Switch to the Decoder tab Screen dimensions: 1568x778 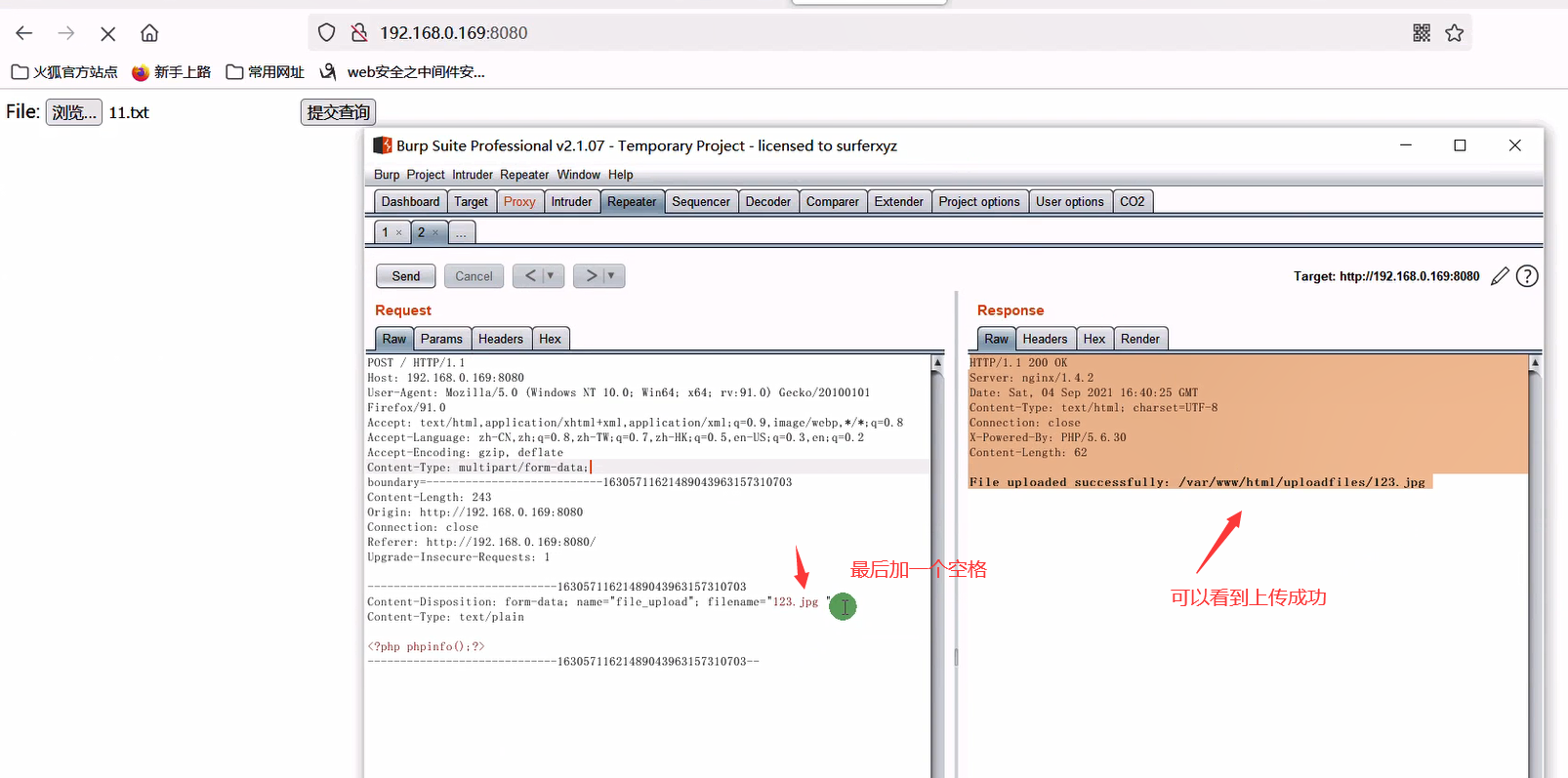(x=768, y=202)
